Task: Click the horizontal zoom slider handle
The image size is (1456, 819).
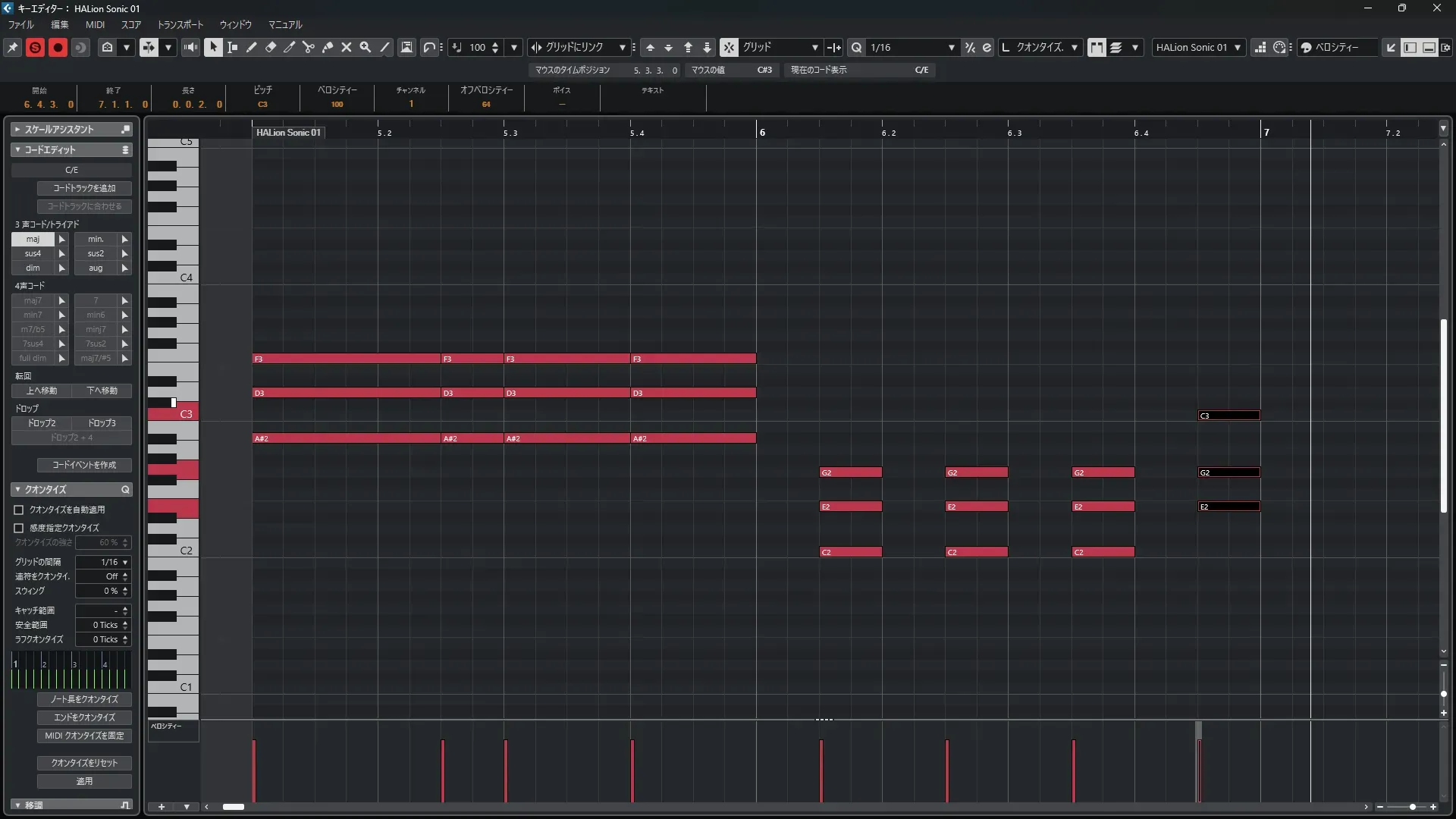Action: tap(1412, 807)
